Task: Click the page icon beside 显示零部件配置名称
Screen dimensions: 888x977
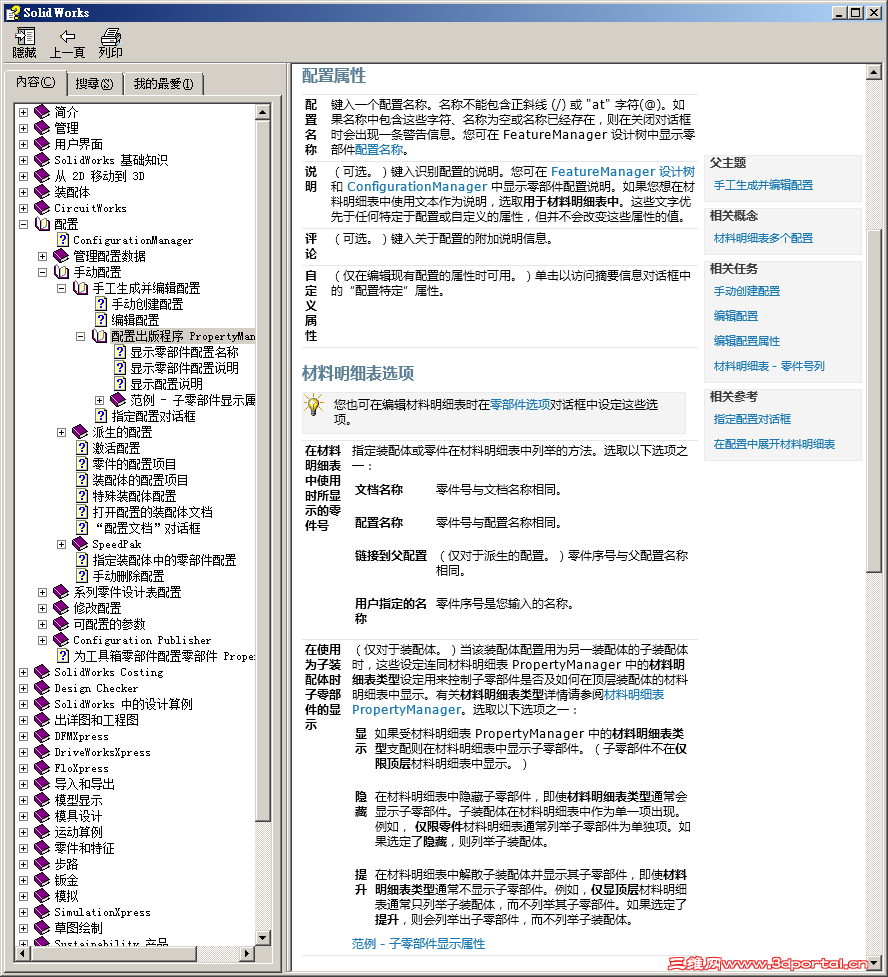Action: [120, 352]
